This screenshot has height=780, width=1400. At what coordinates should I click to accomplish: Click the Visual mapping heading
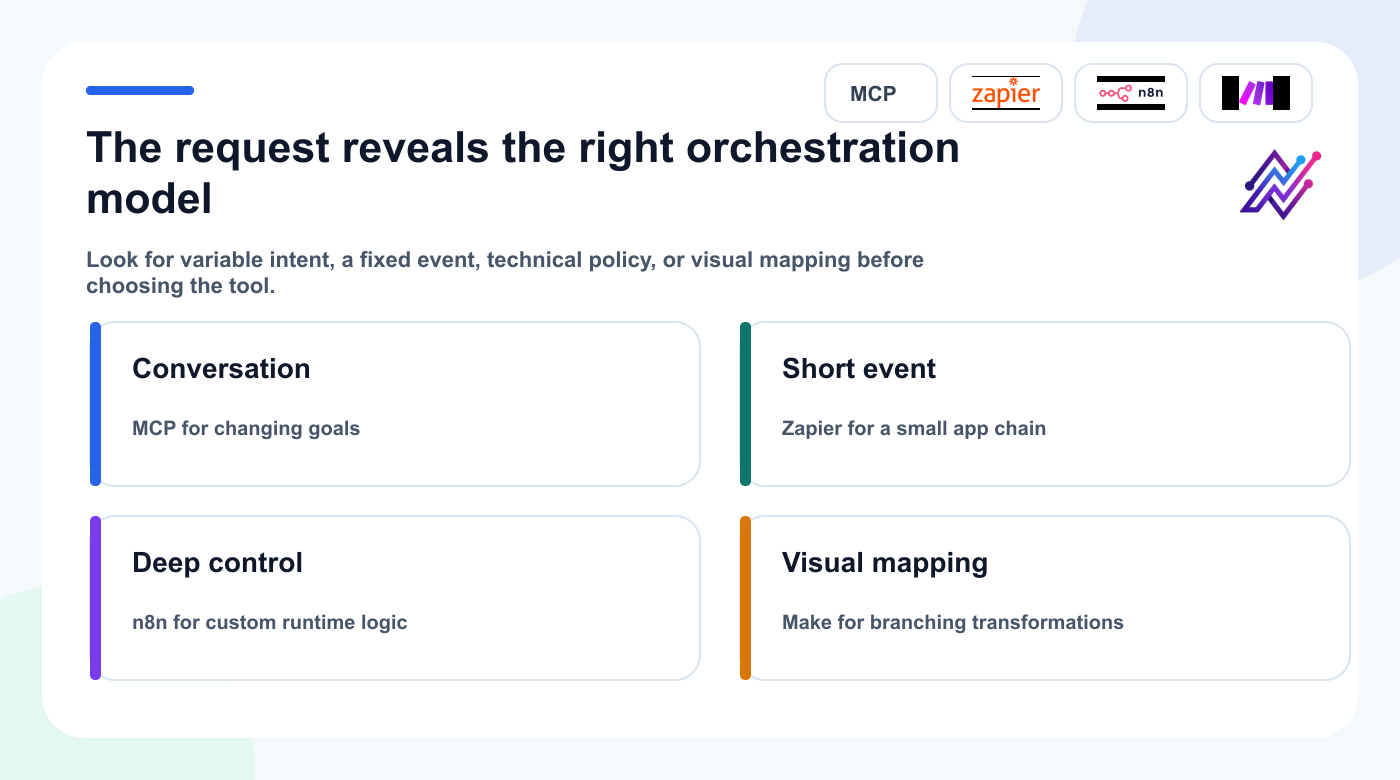point(885,563)
